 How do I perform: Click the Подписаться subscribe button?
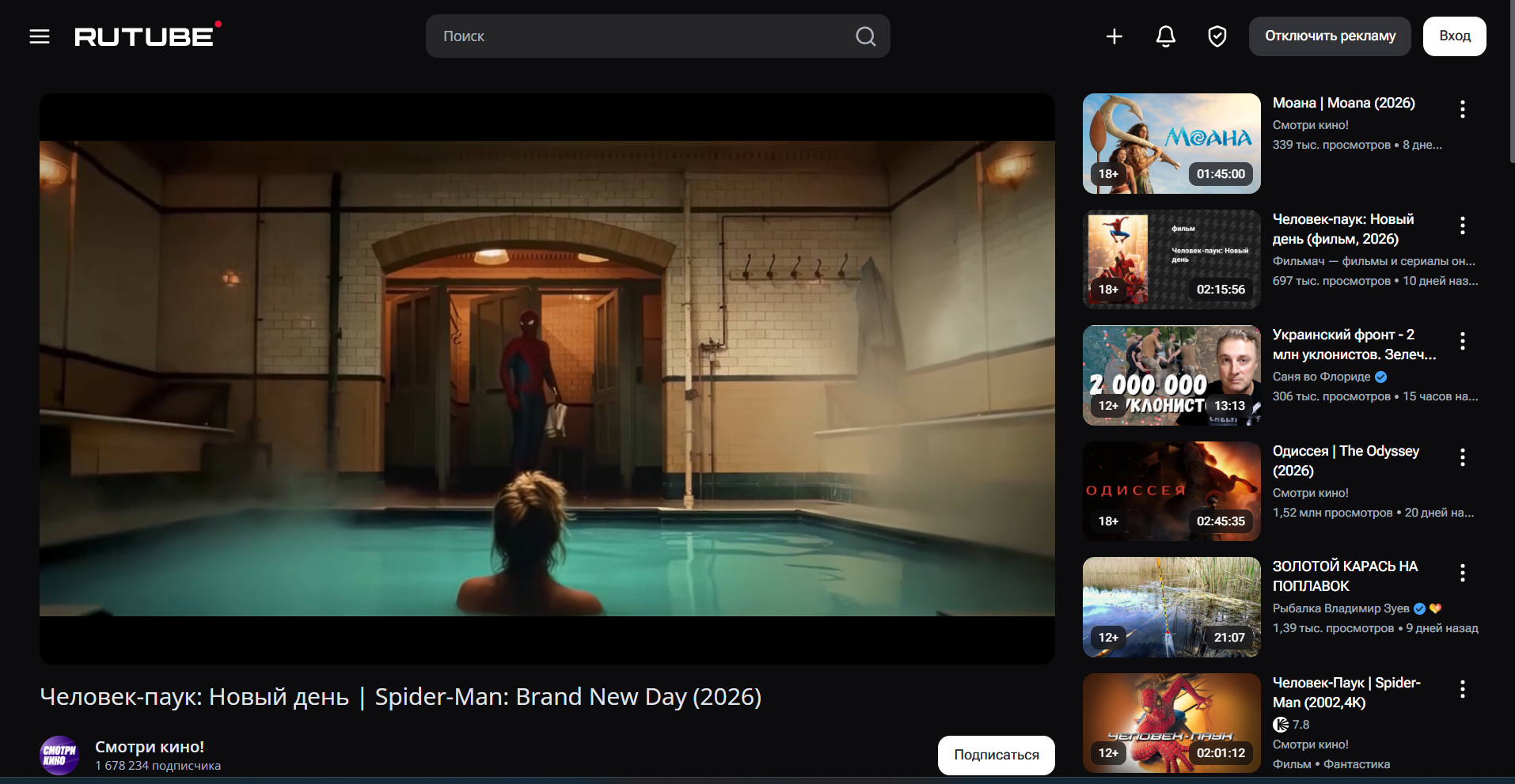(997, 755)
